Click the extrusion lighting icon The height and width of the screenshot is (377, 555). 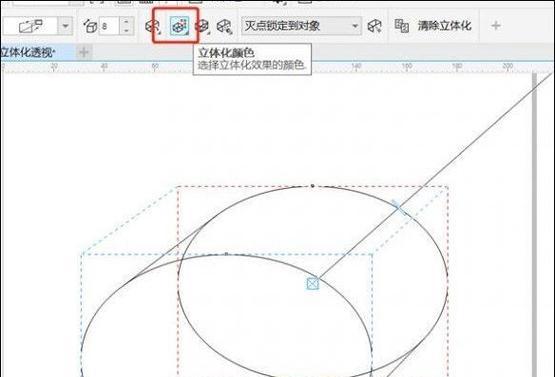[225, 26]
